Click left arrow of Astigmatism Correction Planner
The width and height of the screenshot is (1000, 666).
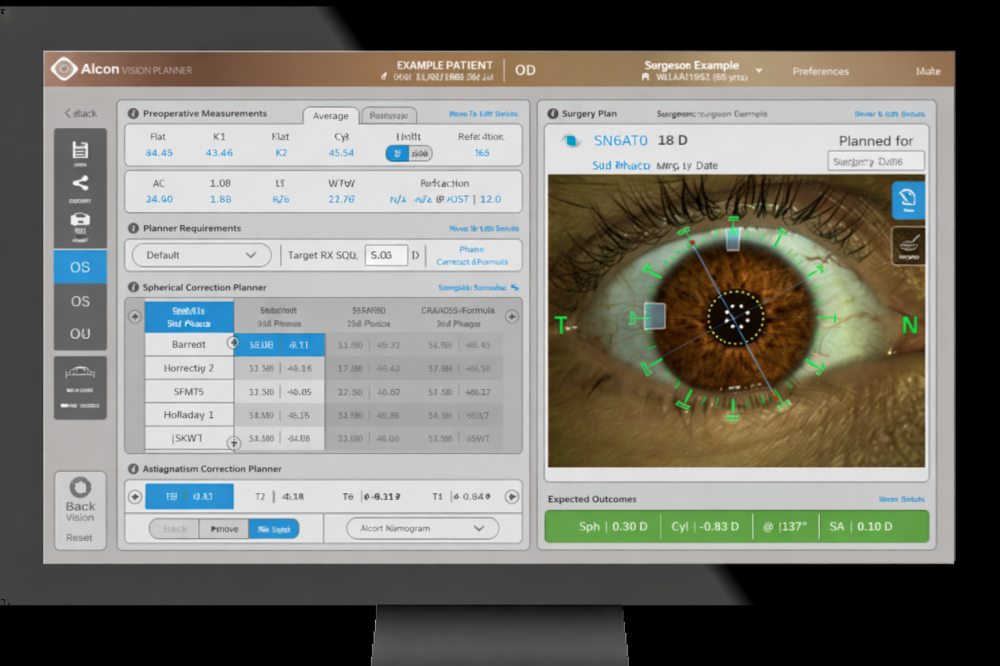pos(134,496)
